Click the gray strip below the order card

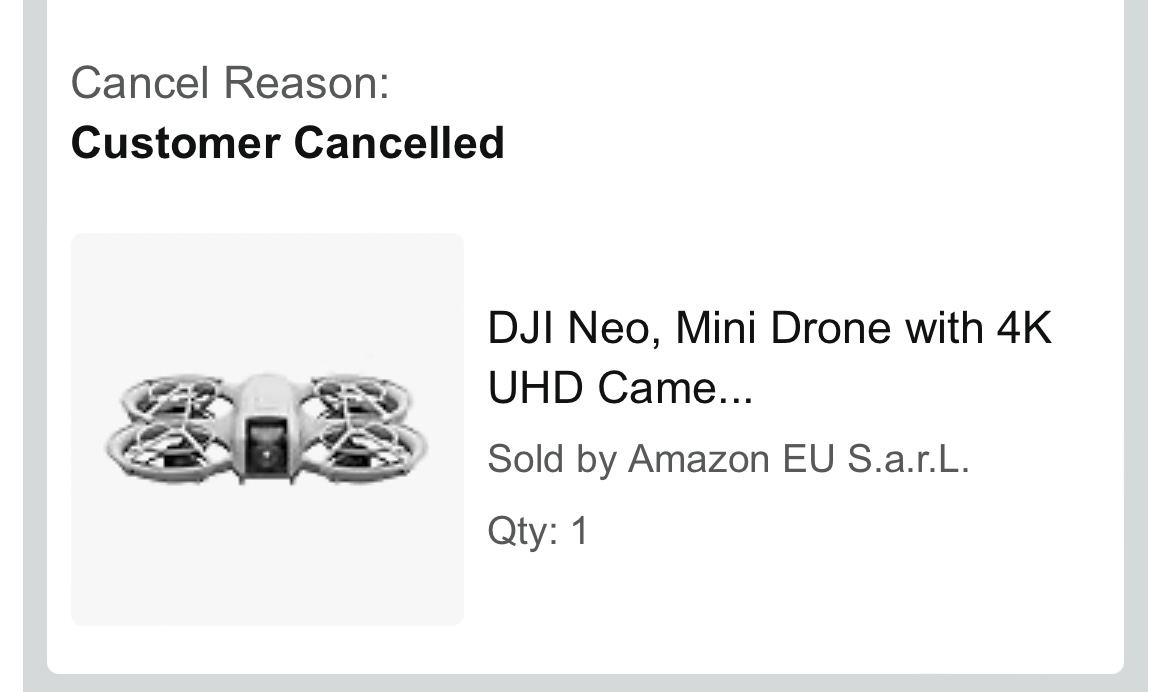tap(585, 683)
